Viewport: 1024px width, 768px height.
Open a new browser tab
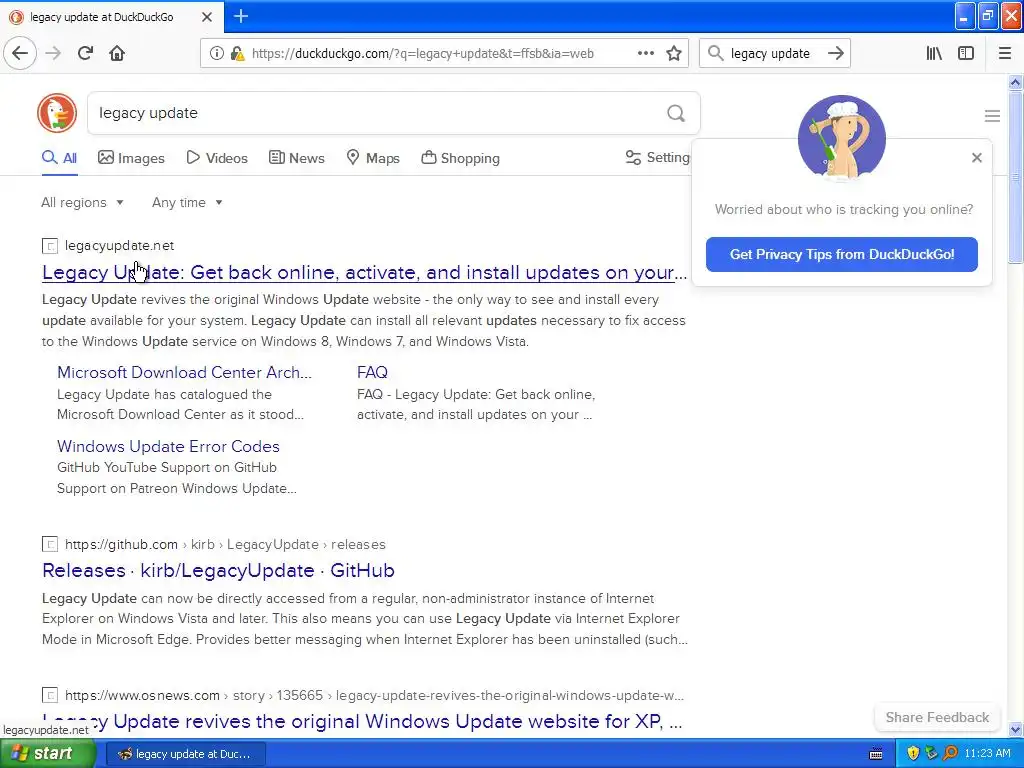pos(241,16)
